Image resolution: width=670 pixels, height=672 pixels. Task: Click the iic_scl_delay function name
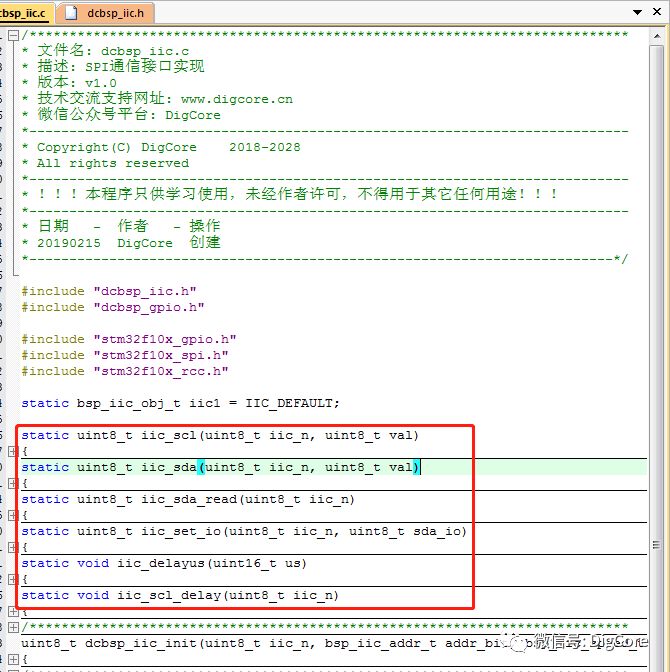[169, 596]
